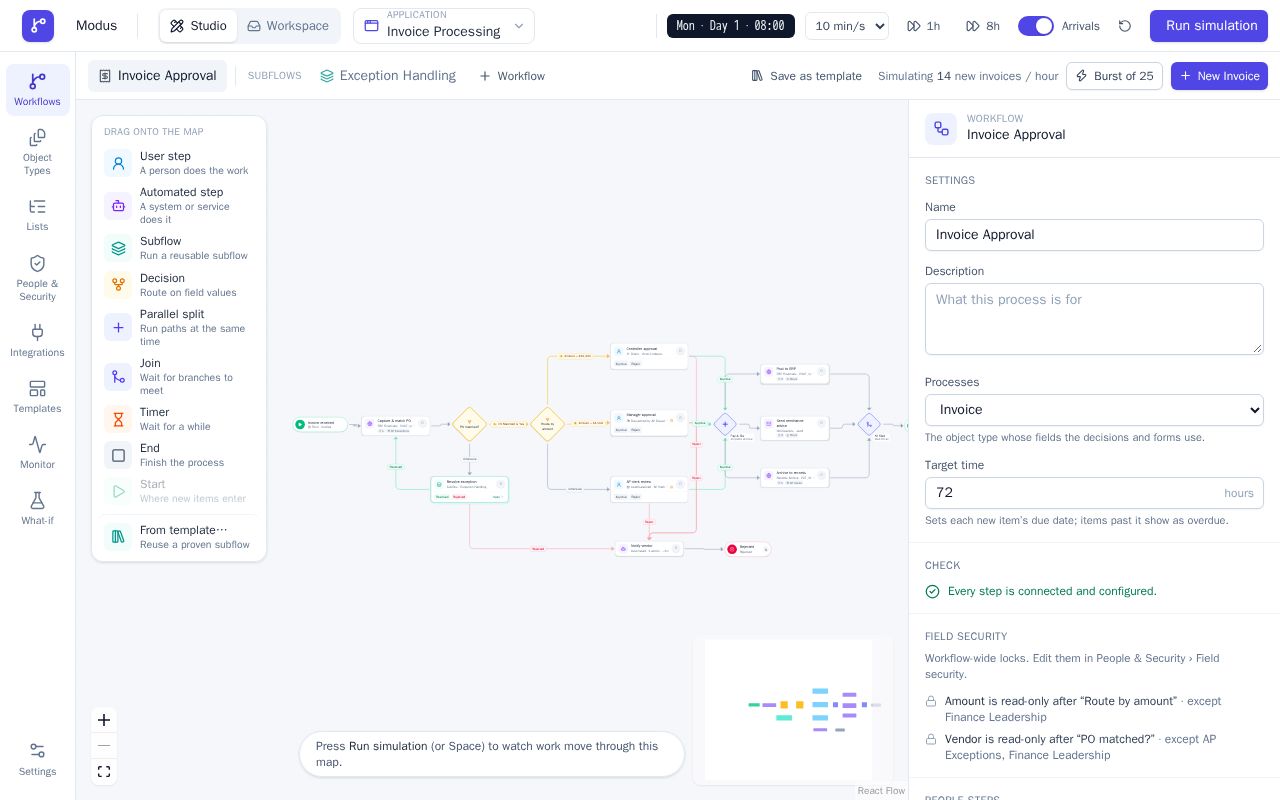
Task: Click the Target time hours field
Action: tap(1094, 493)
